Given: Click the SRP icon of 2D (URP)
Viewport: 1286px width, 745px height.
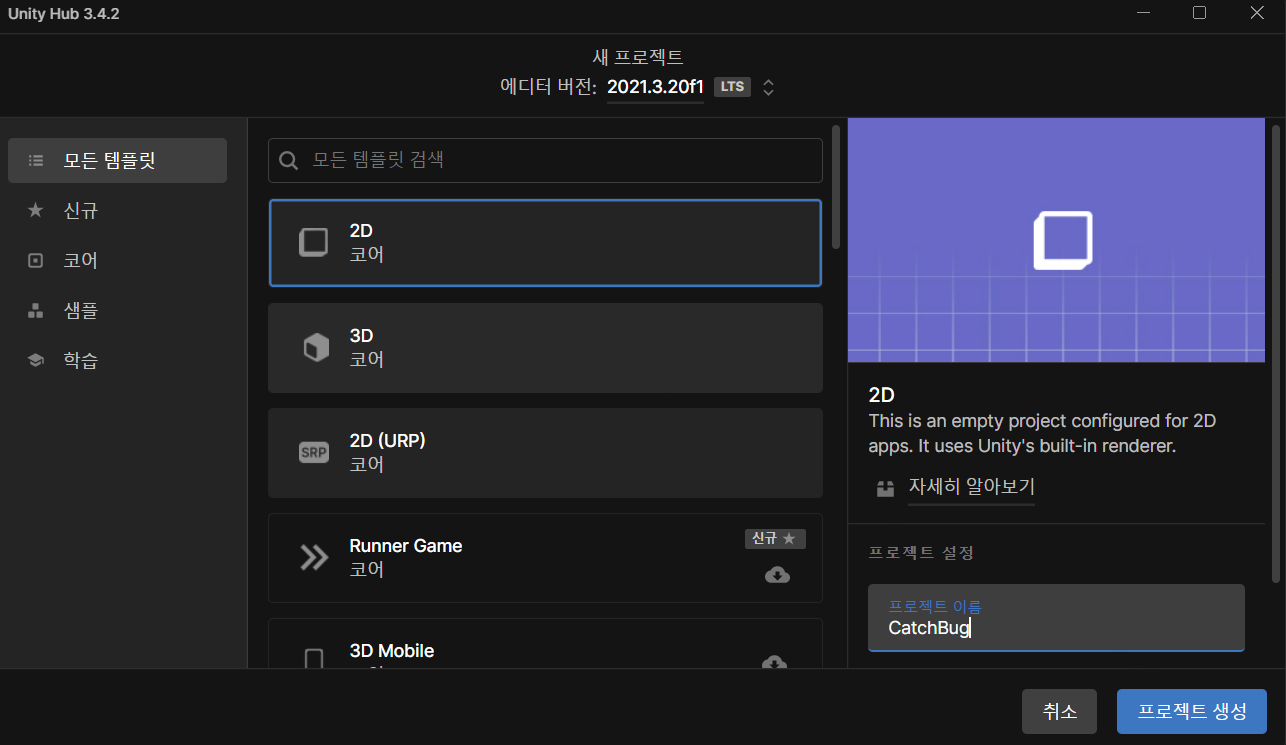Looking at the screenshot, I should [x=314, y=453].
